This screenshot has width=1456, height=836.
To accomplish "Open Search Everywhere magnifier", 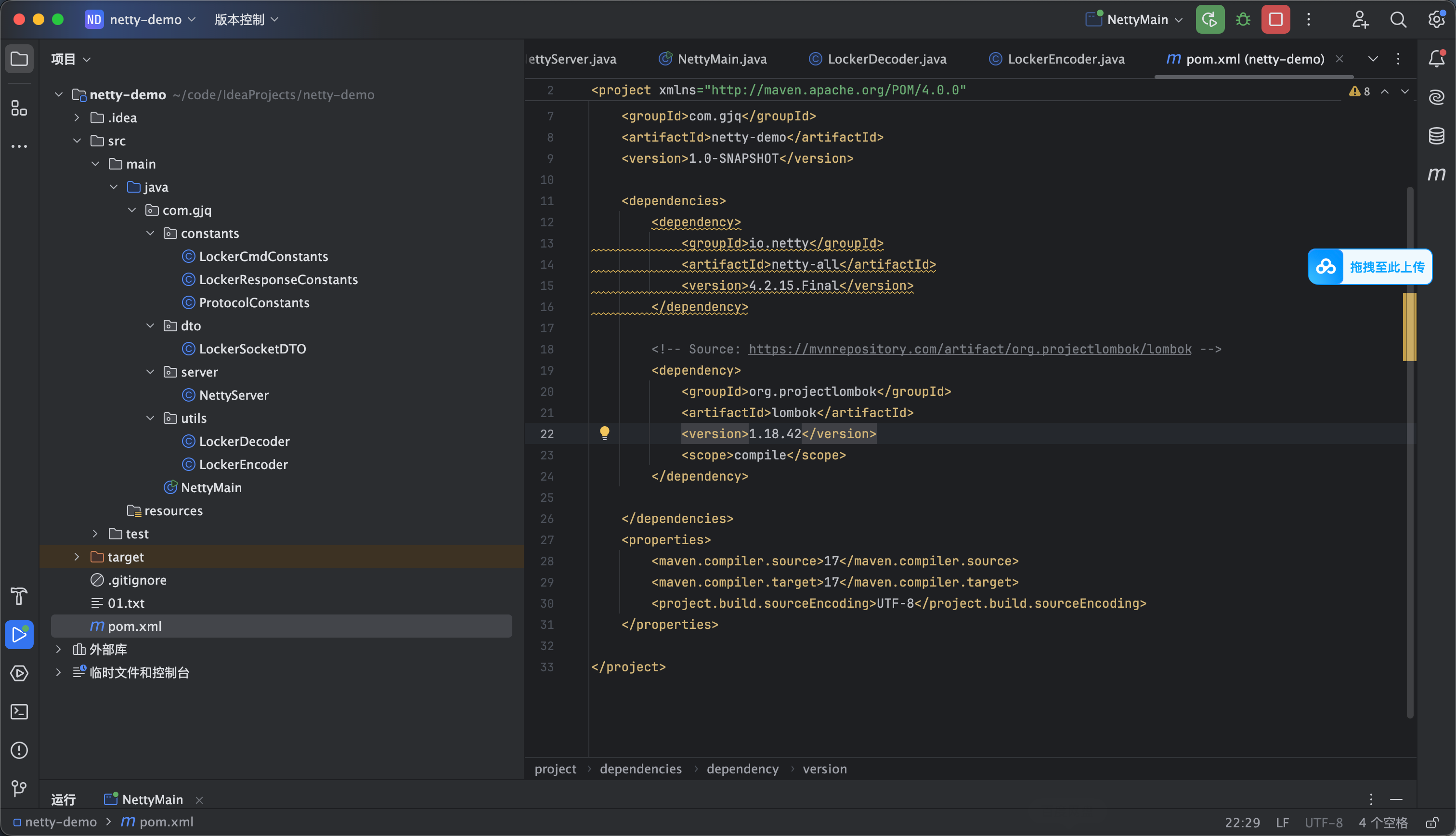I will (1398, 20).
